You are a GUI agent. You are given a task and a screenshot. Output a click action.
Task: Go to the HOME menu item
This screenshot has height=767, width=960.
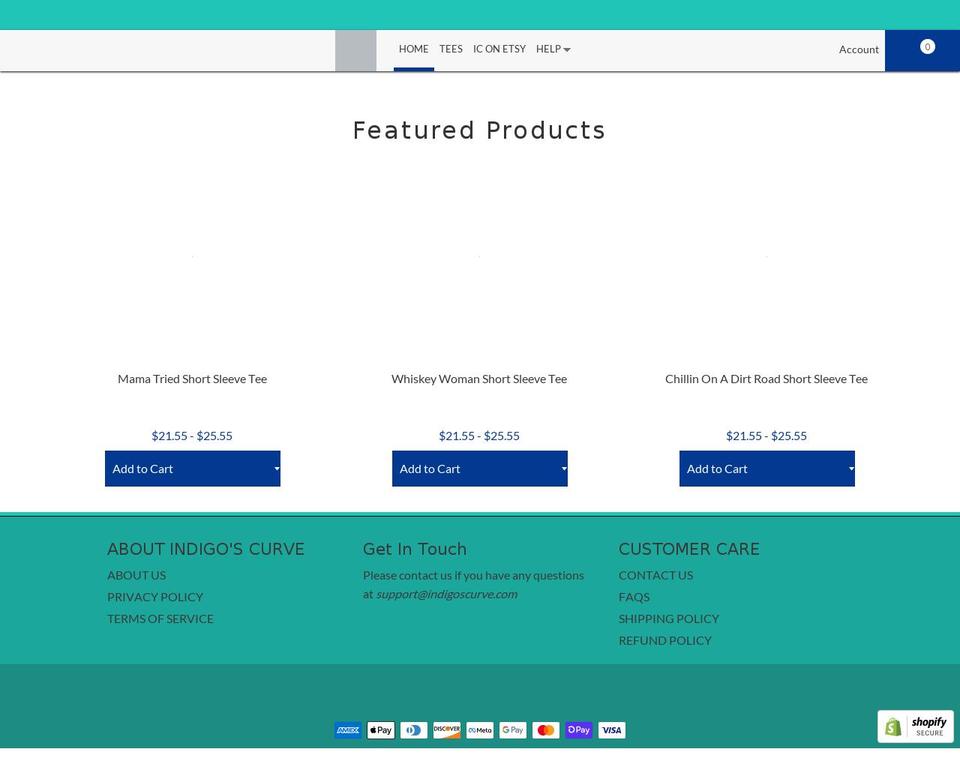(x=414, y=49)
